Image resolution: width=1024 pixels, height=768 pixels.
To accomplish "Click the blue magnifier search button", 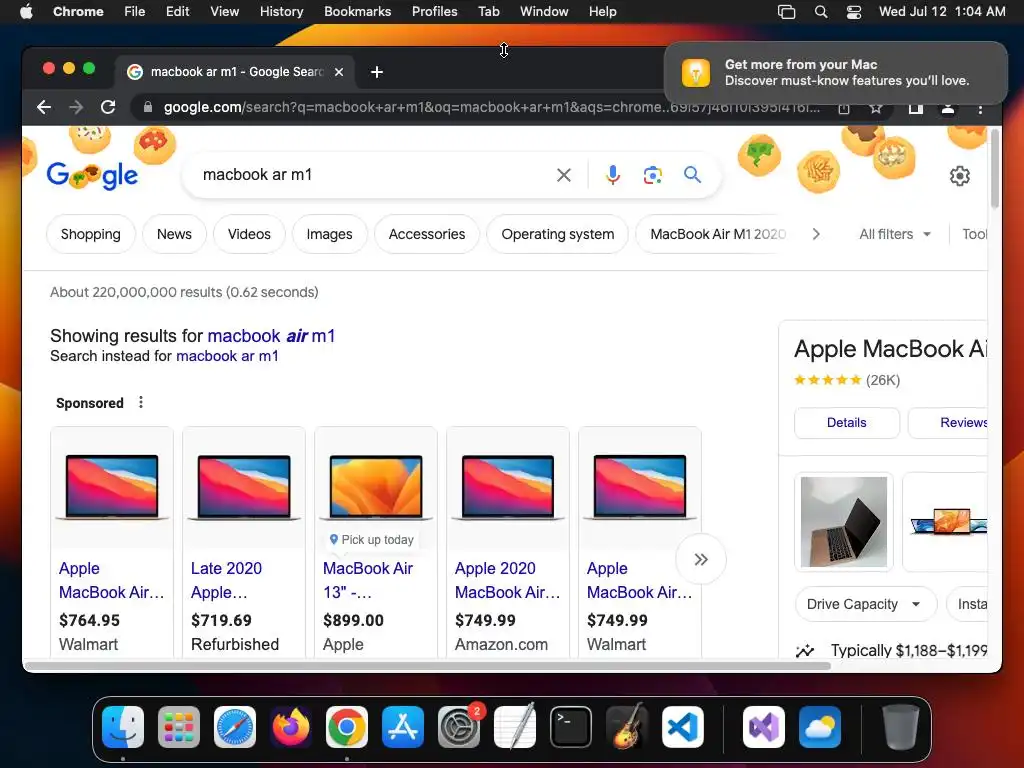I will tap(692, 174).
